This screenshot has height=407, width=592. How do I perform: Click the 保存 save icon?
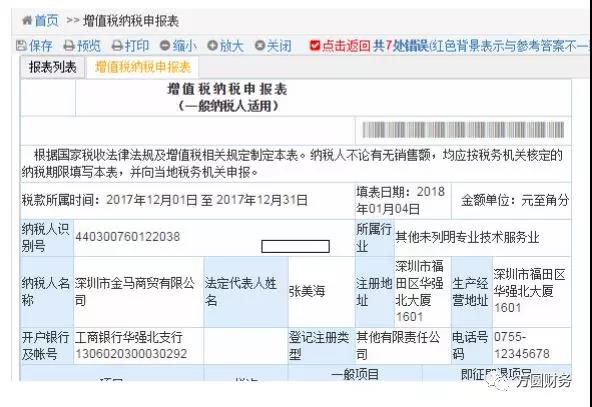[x=21, y=46]
